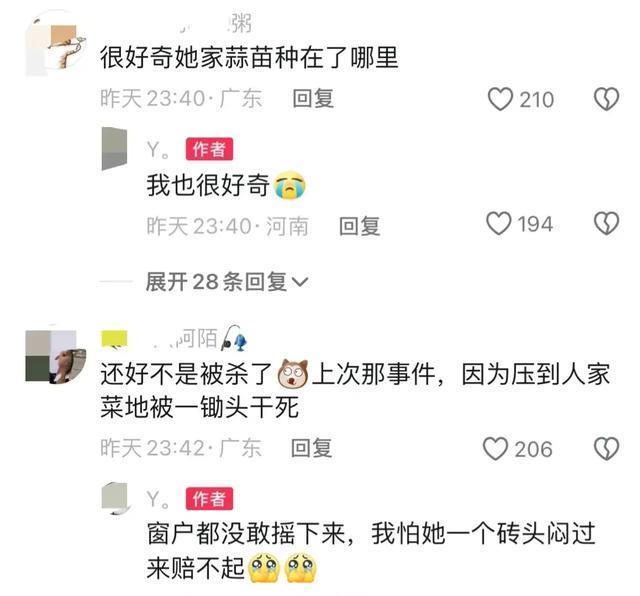Open author Y。avatar in first reply
Screen dimensions: 640x596
[114, 149]
